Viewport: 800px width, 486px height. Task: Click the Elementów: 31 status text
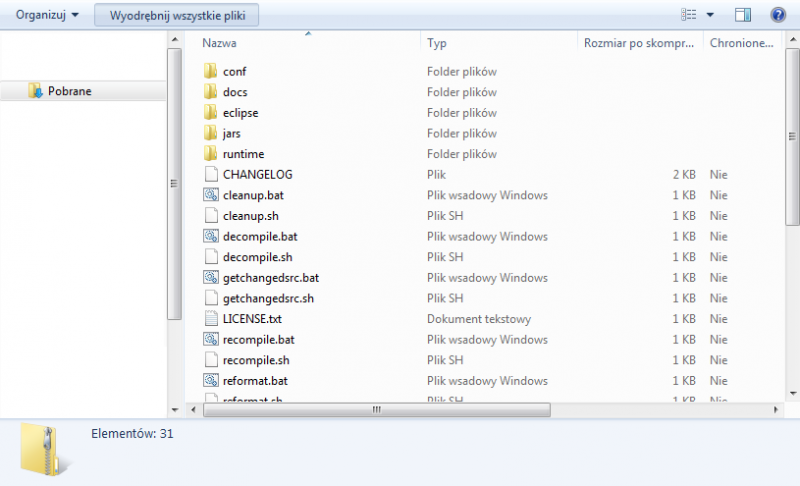point(132,433)
